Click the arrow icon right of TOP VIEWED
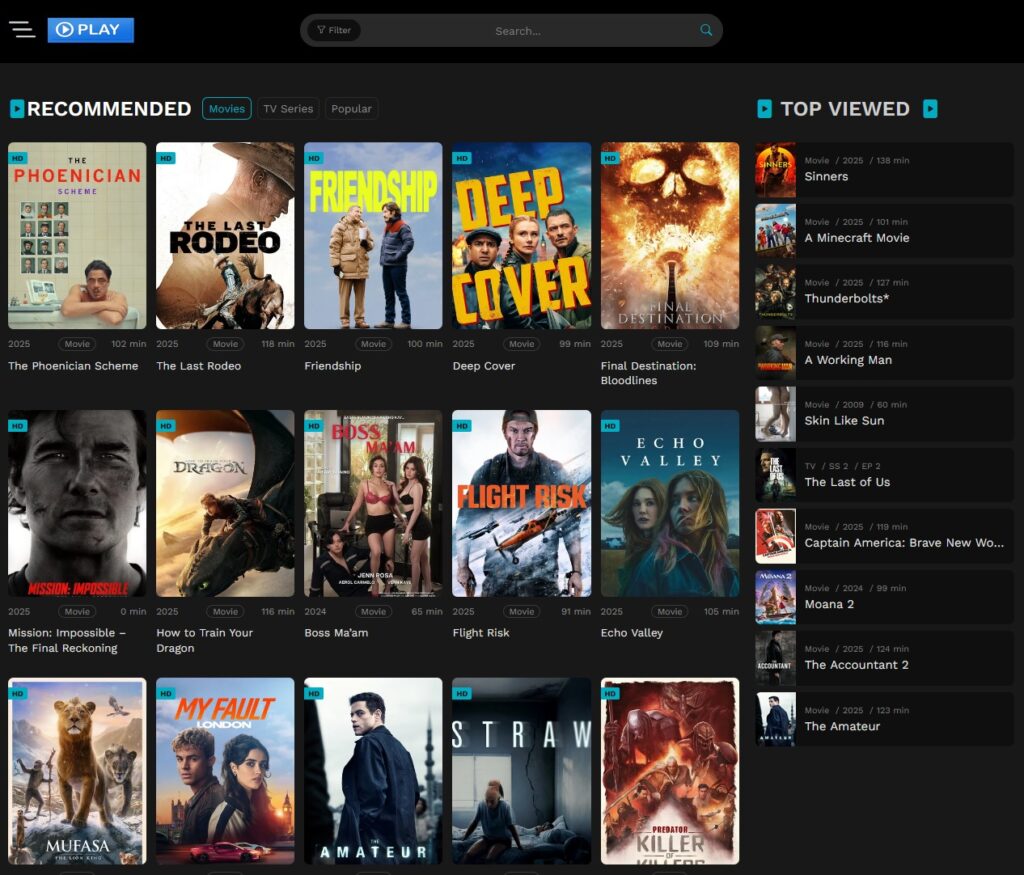This screenshot has width=1024, height=875. pos(932,109)
